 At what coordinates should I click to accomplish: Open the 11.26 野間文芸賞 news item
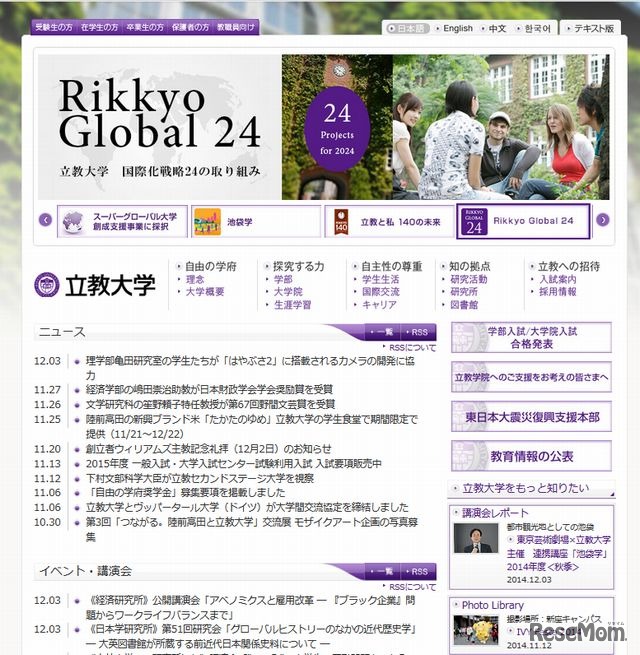tap(210, 404)
